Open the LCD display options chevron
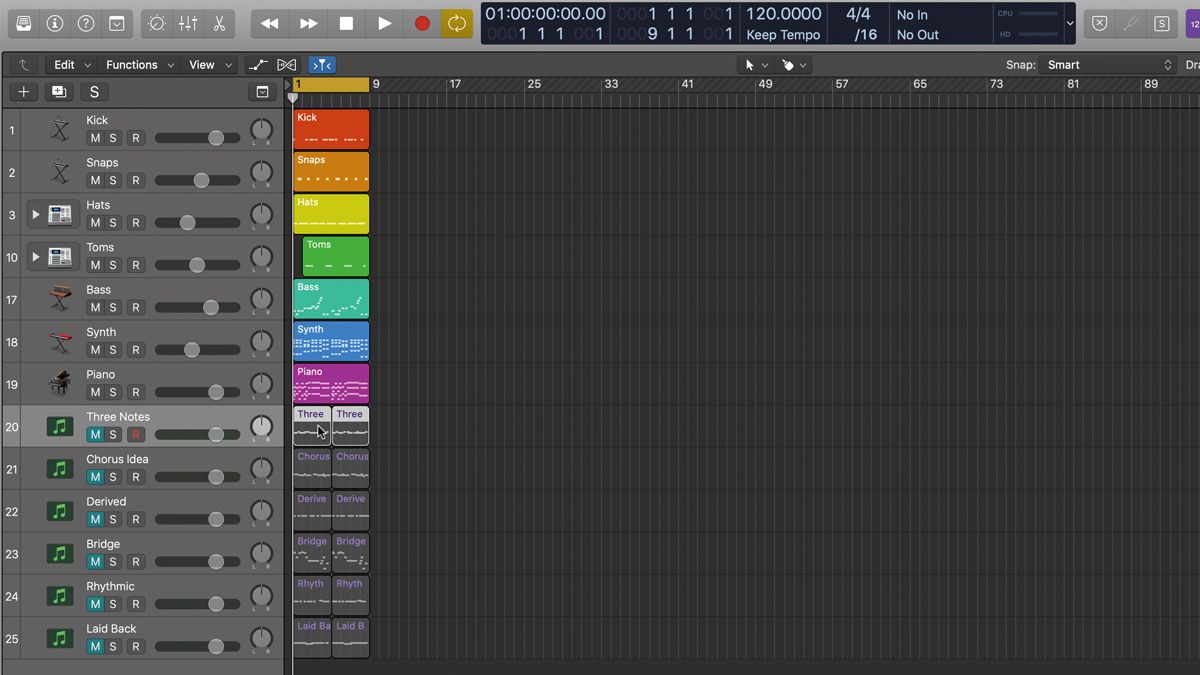1200x675 pixels. click(1069, 24)
